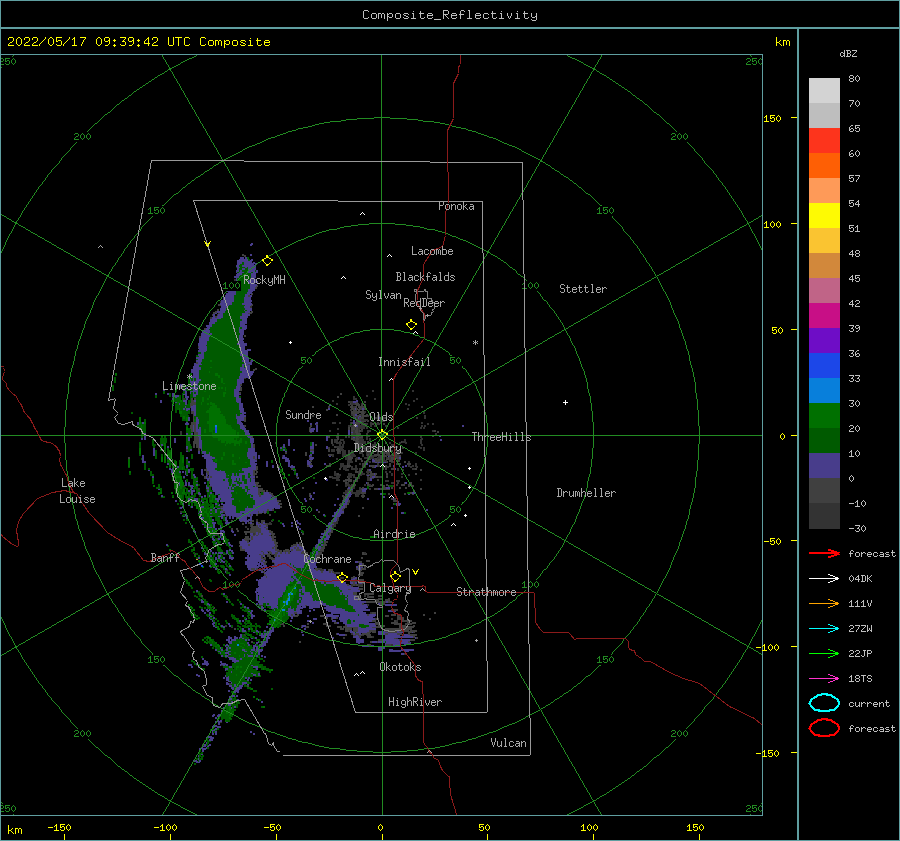The height and width of the screenshot is (841, 900).
Task: Click the magenta 18TS arrow legend icon
Action: (x=824, y=679)
